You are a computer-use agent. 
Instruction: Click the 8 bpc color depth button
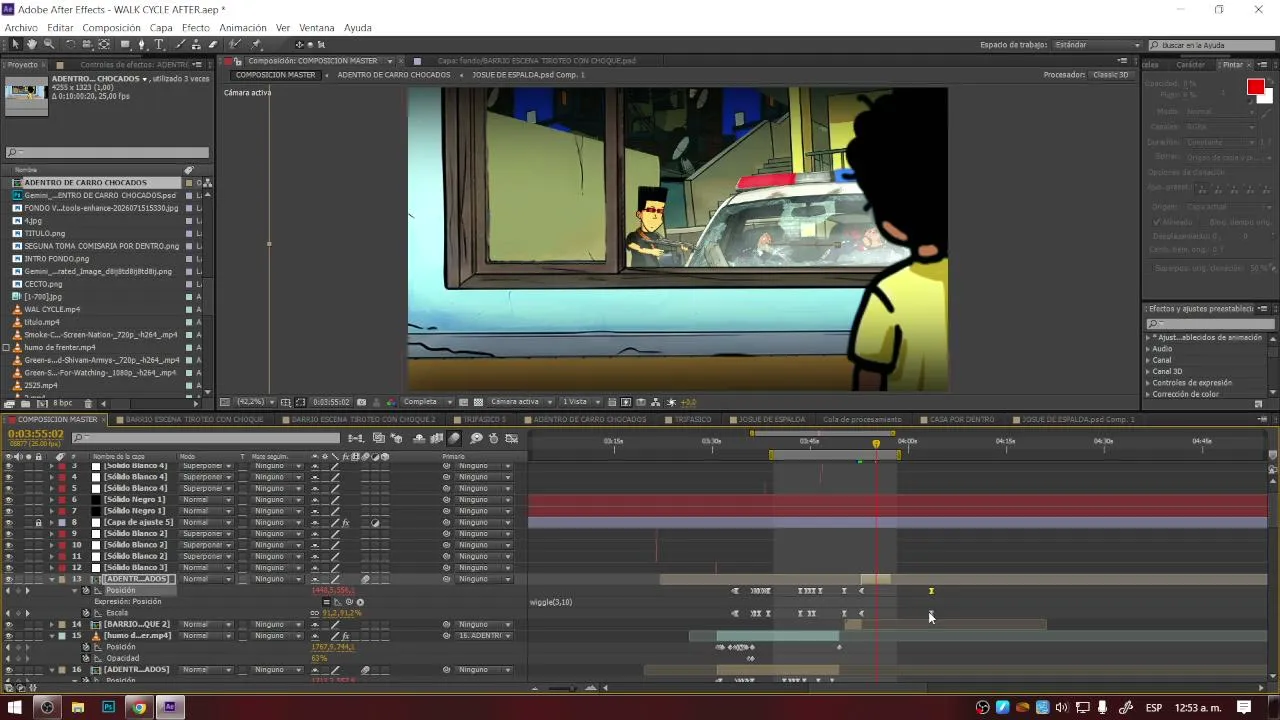62,403
